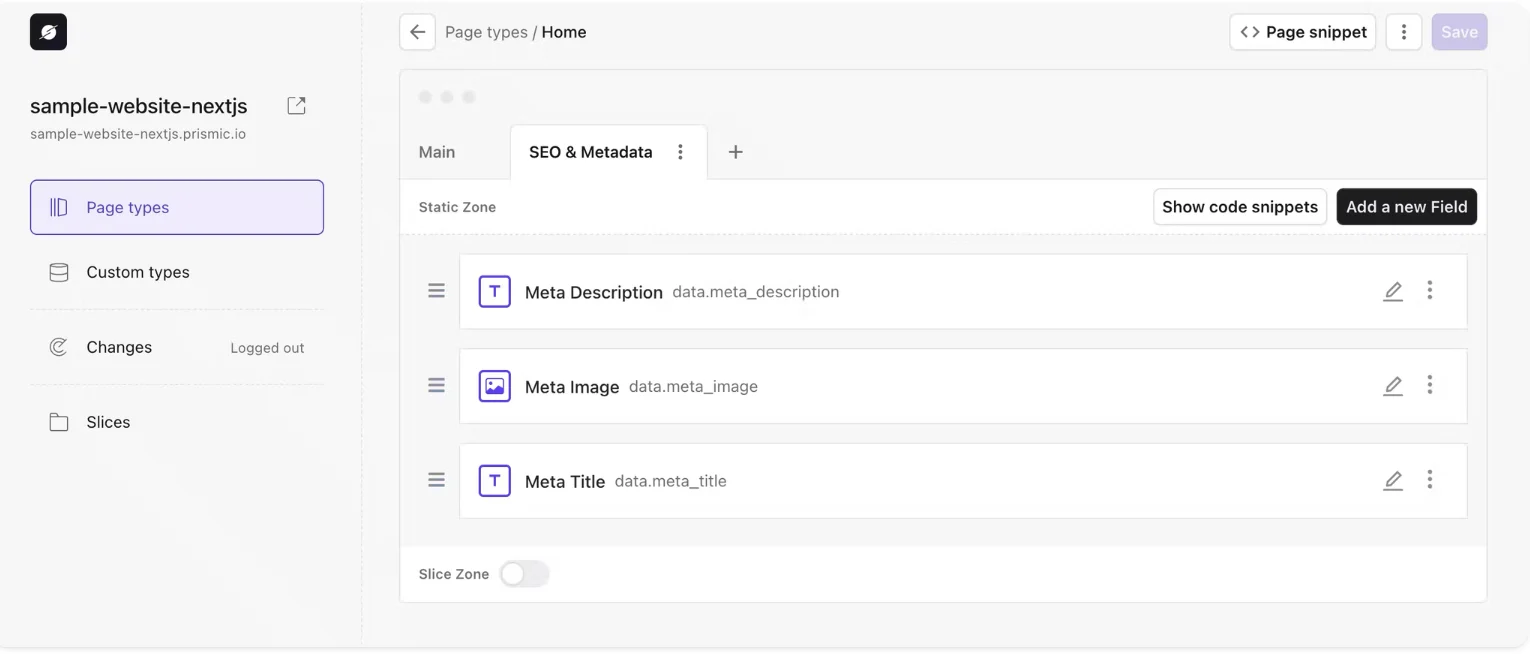Edit Meta Description using its pencil icon

1393,291
